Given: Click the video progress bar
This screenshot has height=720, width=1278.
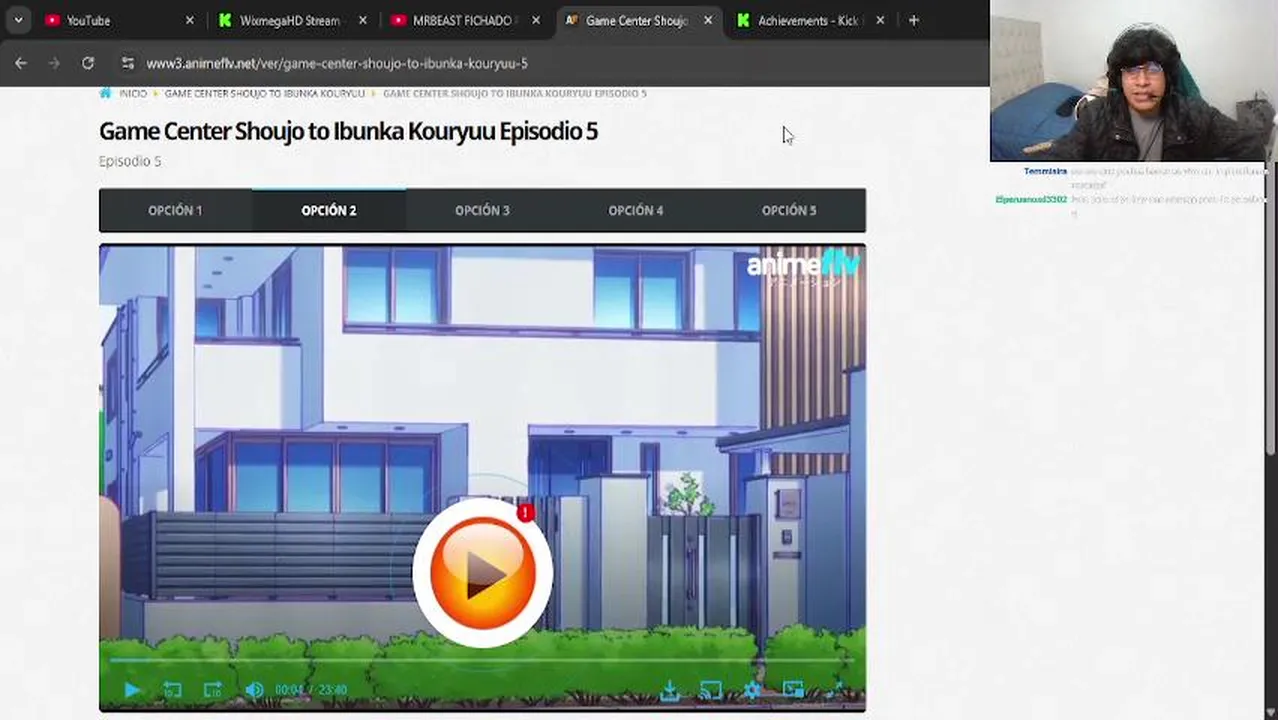Looking at the screenshot, I should [482, 661].
